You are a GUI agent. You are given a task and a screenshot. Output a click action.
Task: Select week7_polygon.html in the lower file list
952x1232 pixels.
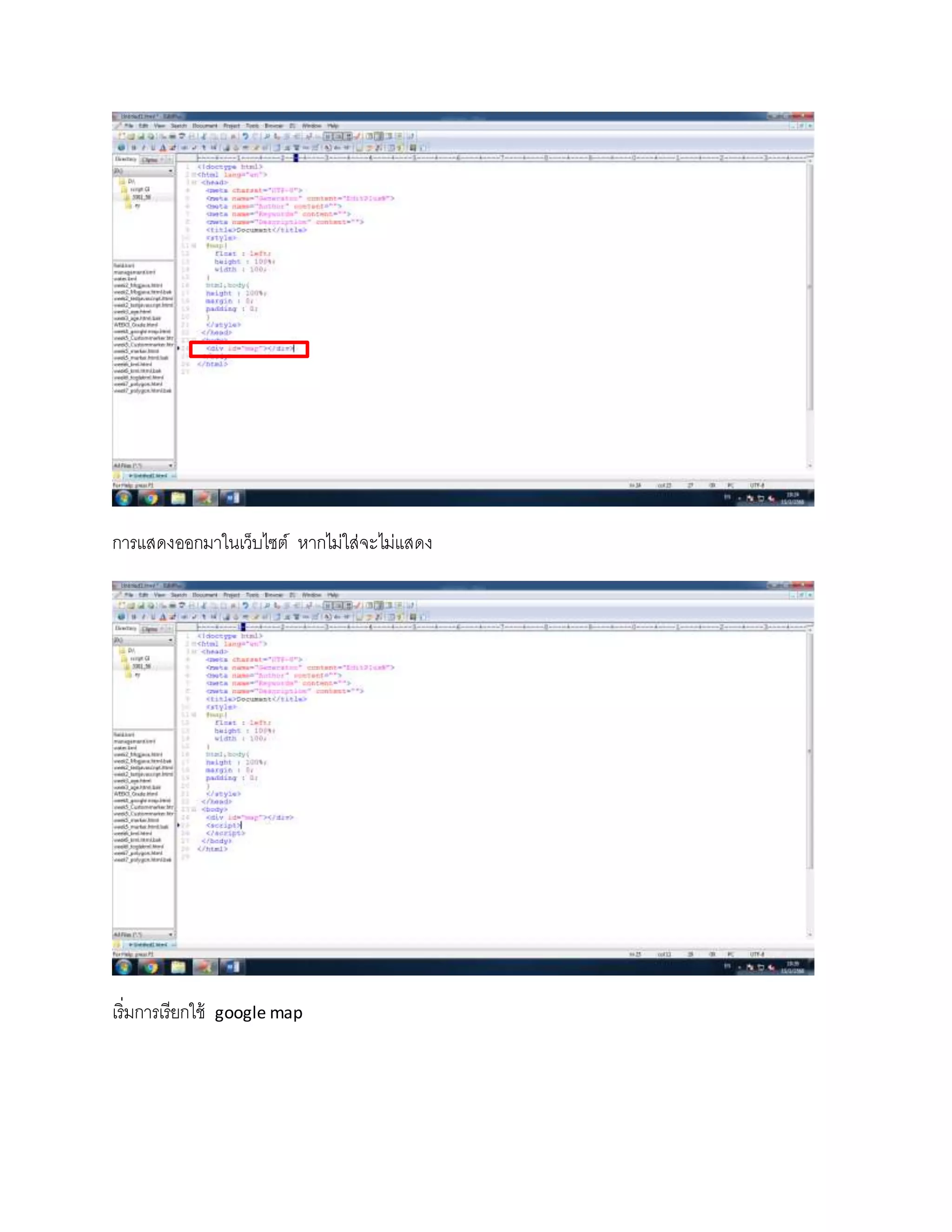pyautogui.click(x=138, y=854)
